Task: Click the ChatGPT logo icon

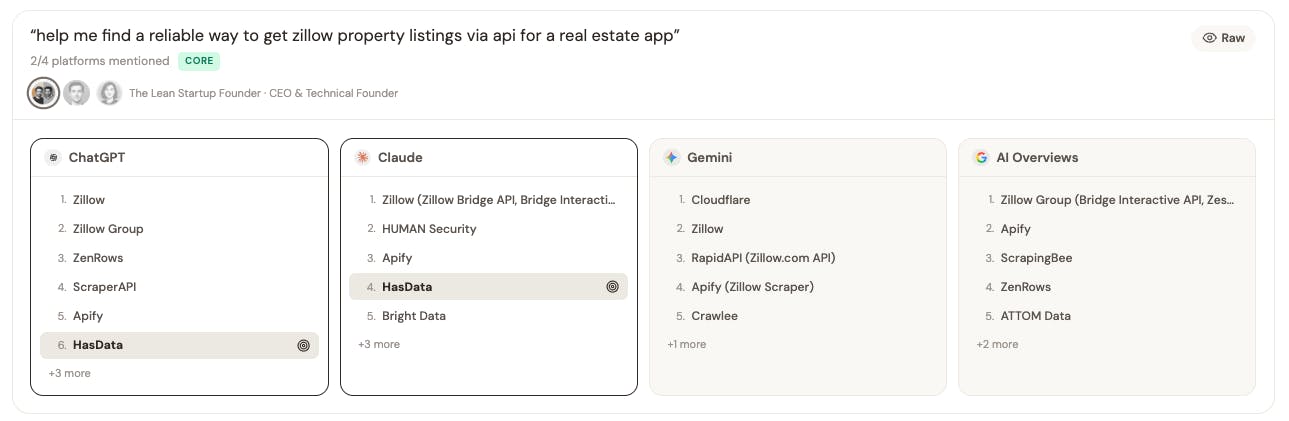Action: click(53, 158)
